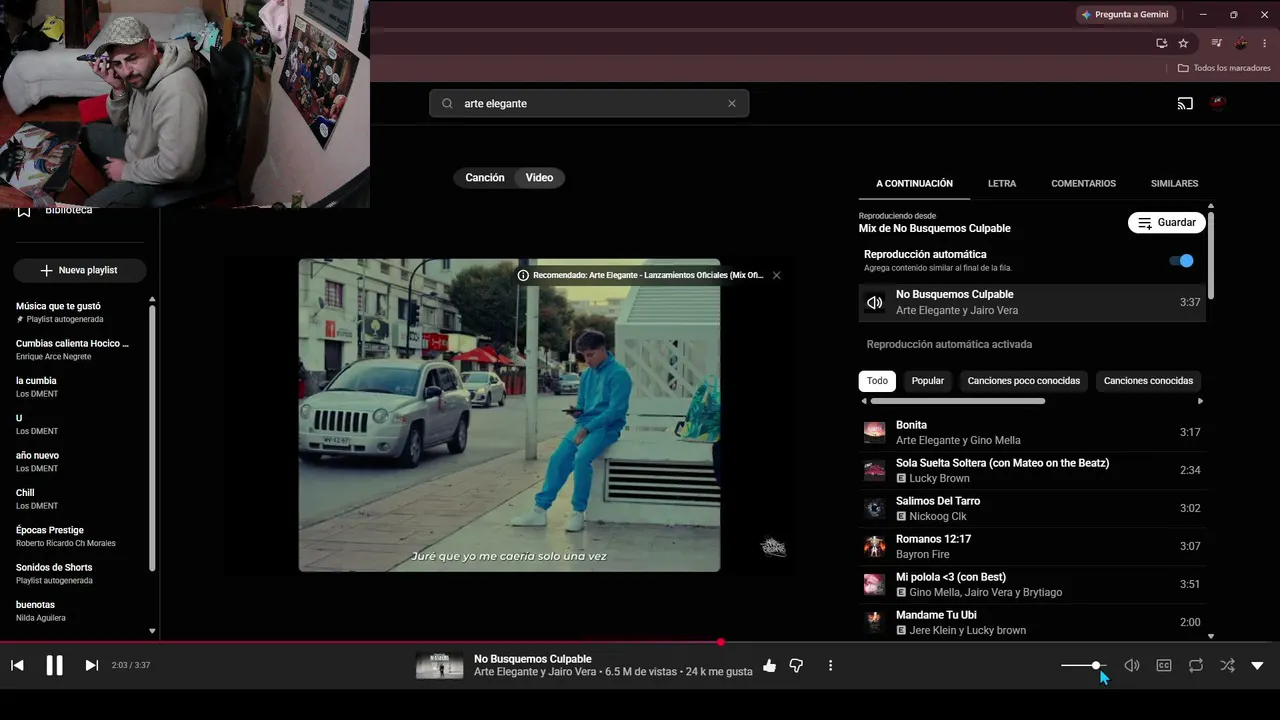Screen dimensions: 1280x720
Task: Click the filter chips horizontal scrollbar
Action: 958,401
